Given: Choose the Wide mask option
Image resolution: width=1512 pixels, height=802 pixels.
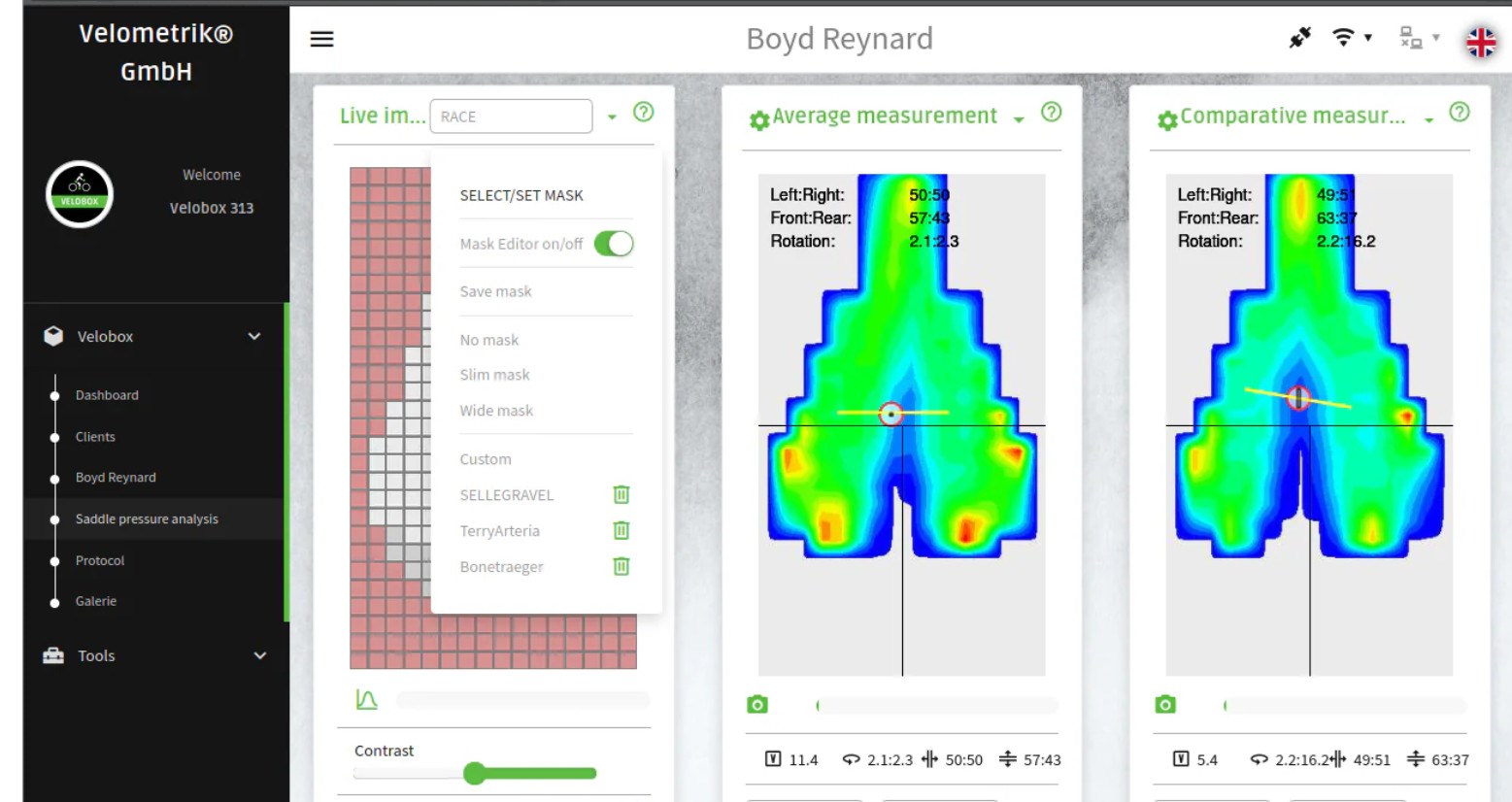Looking at the screenshot, I should click(496, 411).
